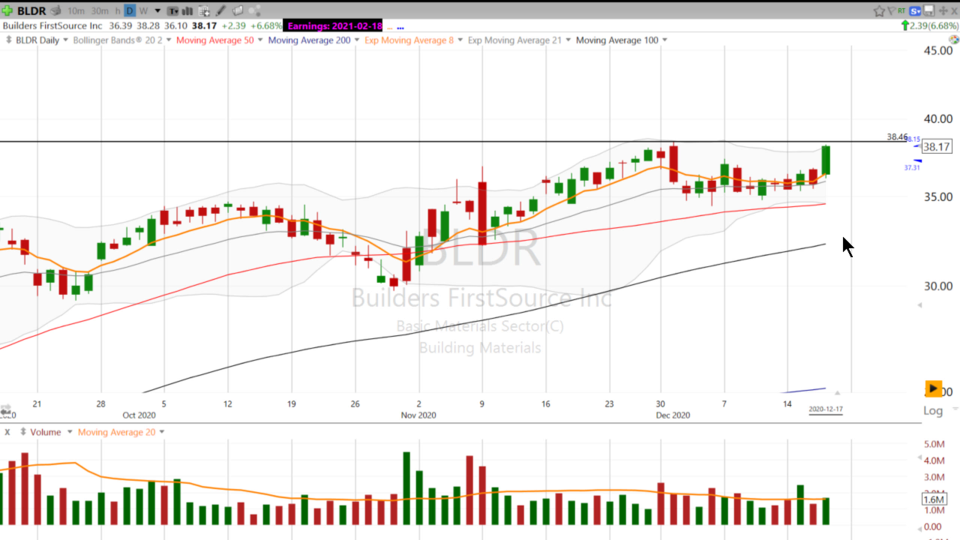Click the 38.46 horizontal line label
This screenshot has width=960, height=540.
click(x=897, y=137)
